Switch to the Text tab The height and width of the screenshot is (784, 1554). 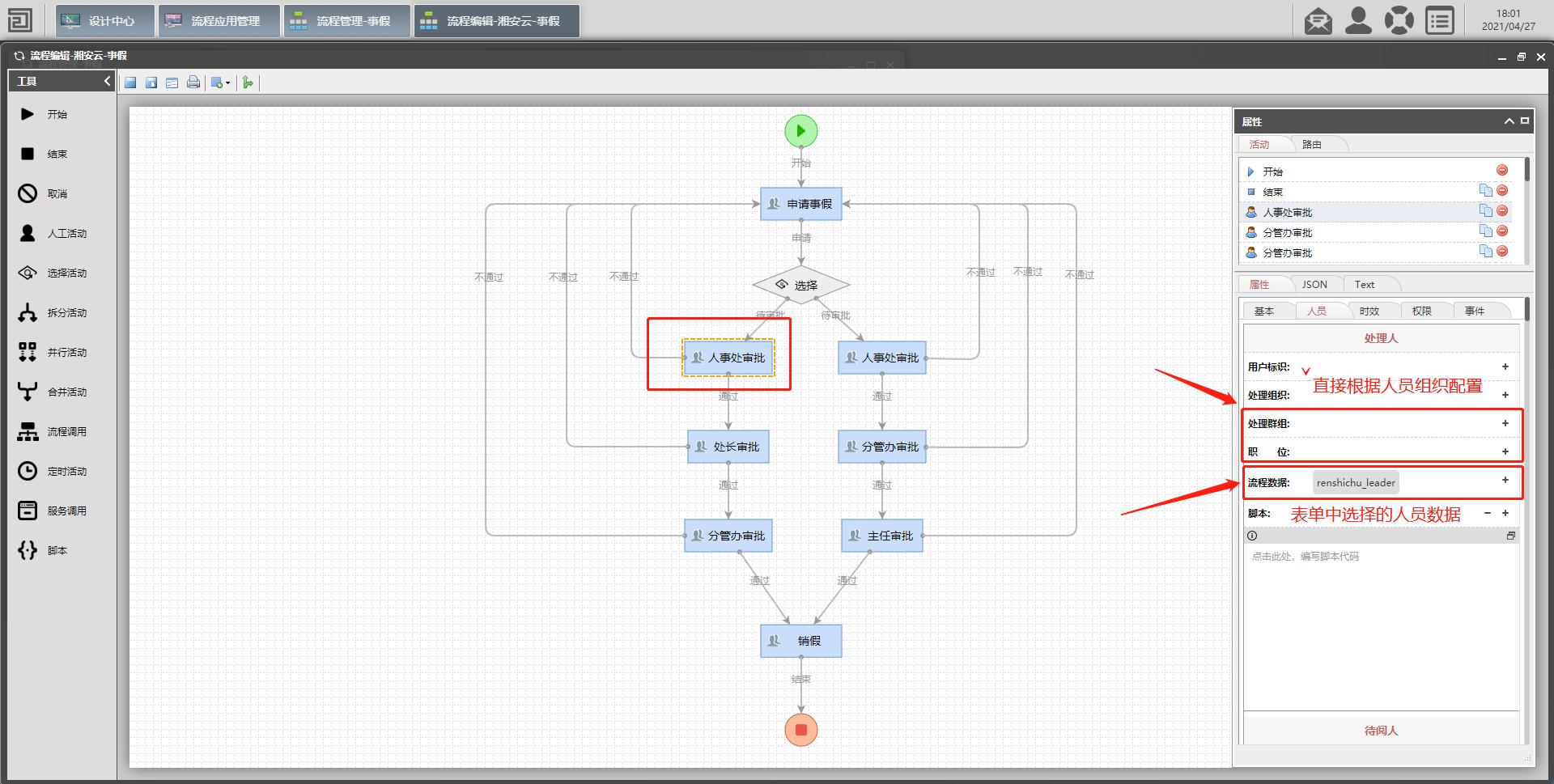(x=1365, y=284)
